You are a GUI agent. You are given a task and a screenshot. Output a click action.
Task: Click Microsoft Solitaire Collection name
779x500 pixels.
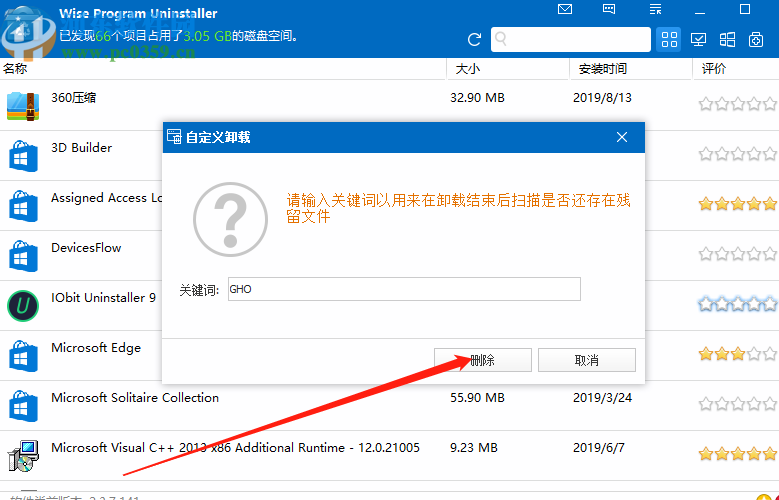pos(135,398)
